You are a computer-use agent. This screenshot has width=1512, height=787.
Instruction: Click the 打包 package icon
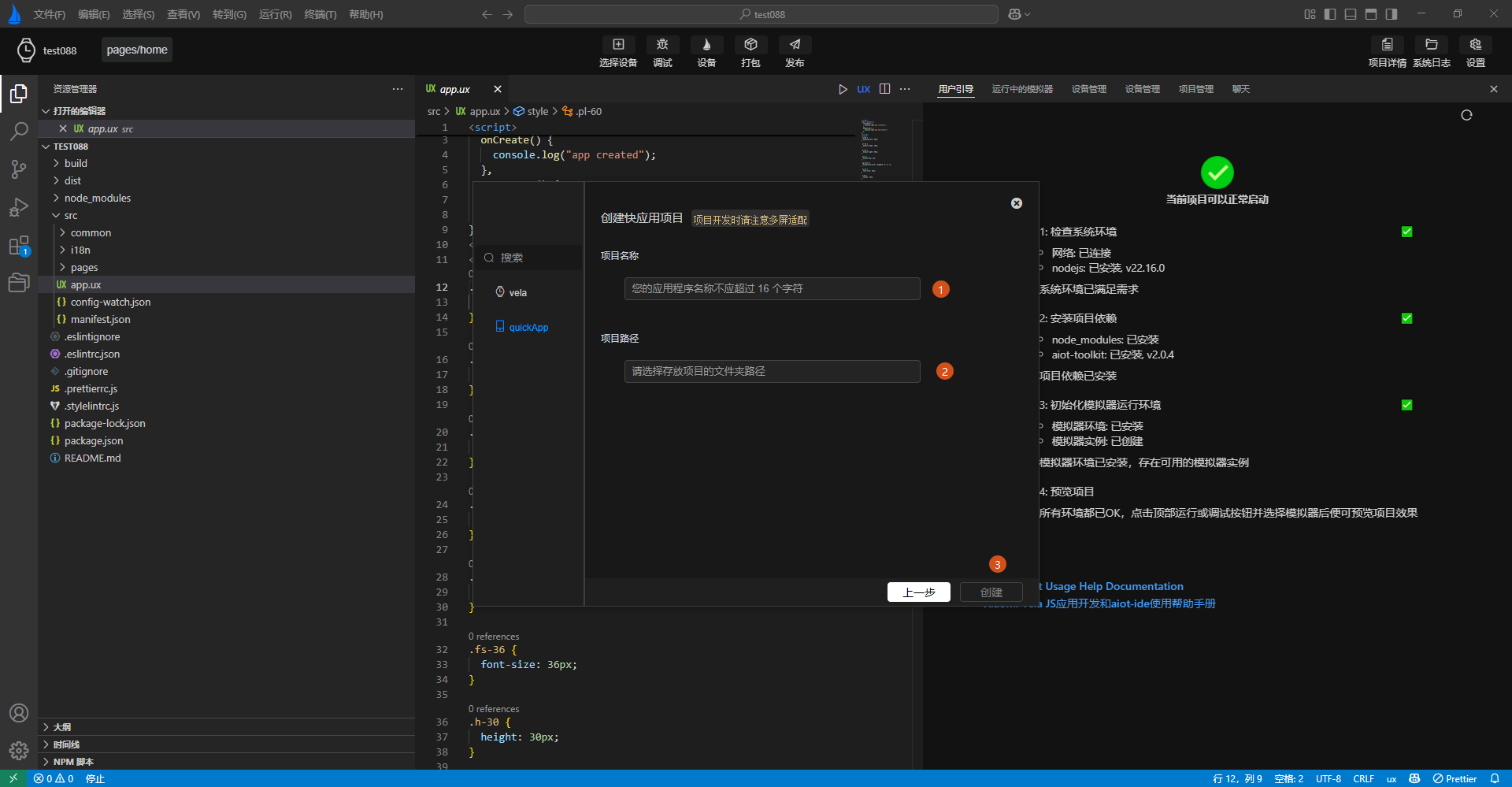[750, 45]
